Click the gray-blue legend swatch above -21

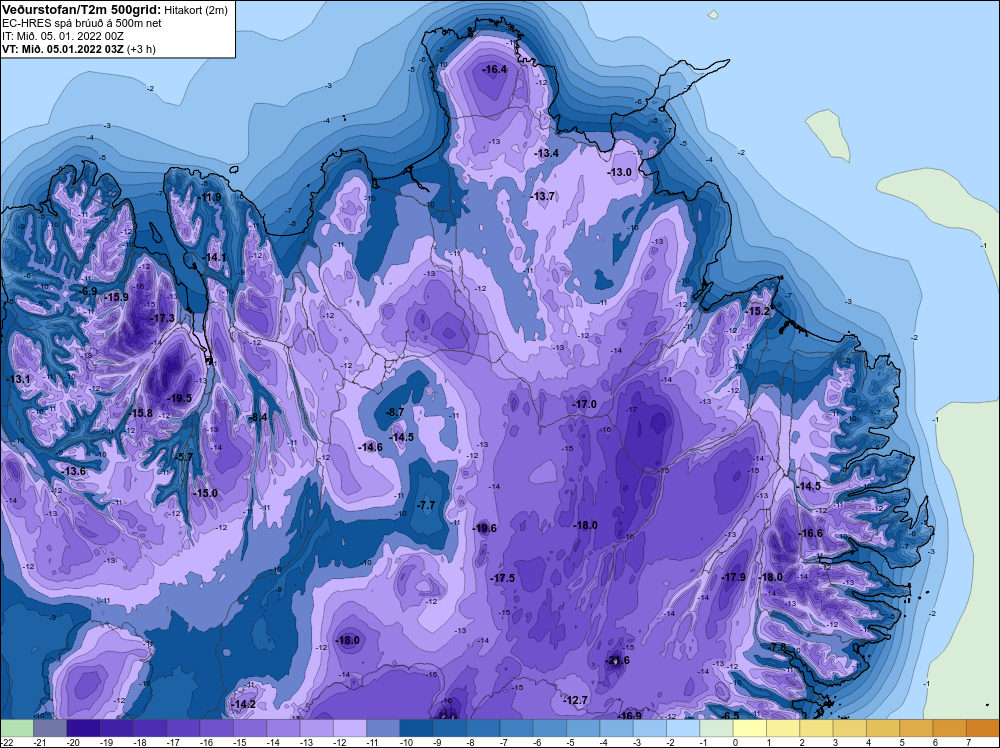click(50, 728)
